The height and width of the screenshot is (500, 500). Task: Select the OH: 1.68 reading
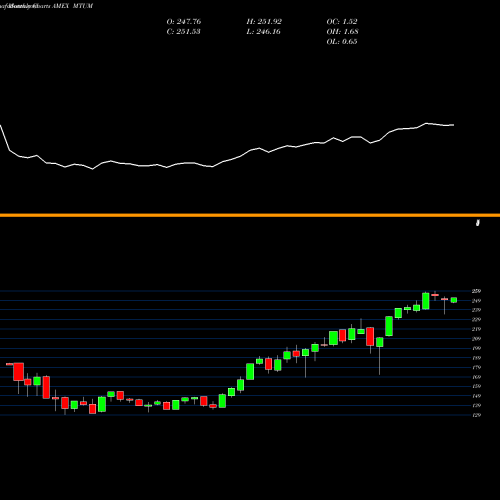coord(342,32)
